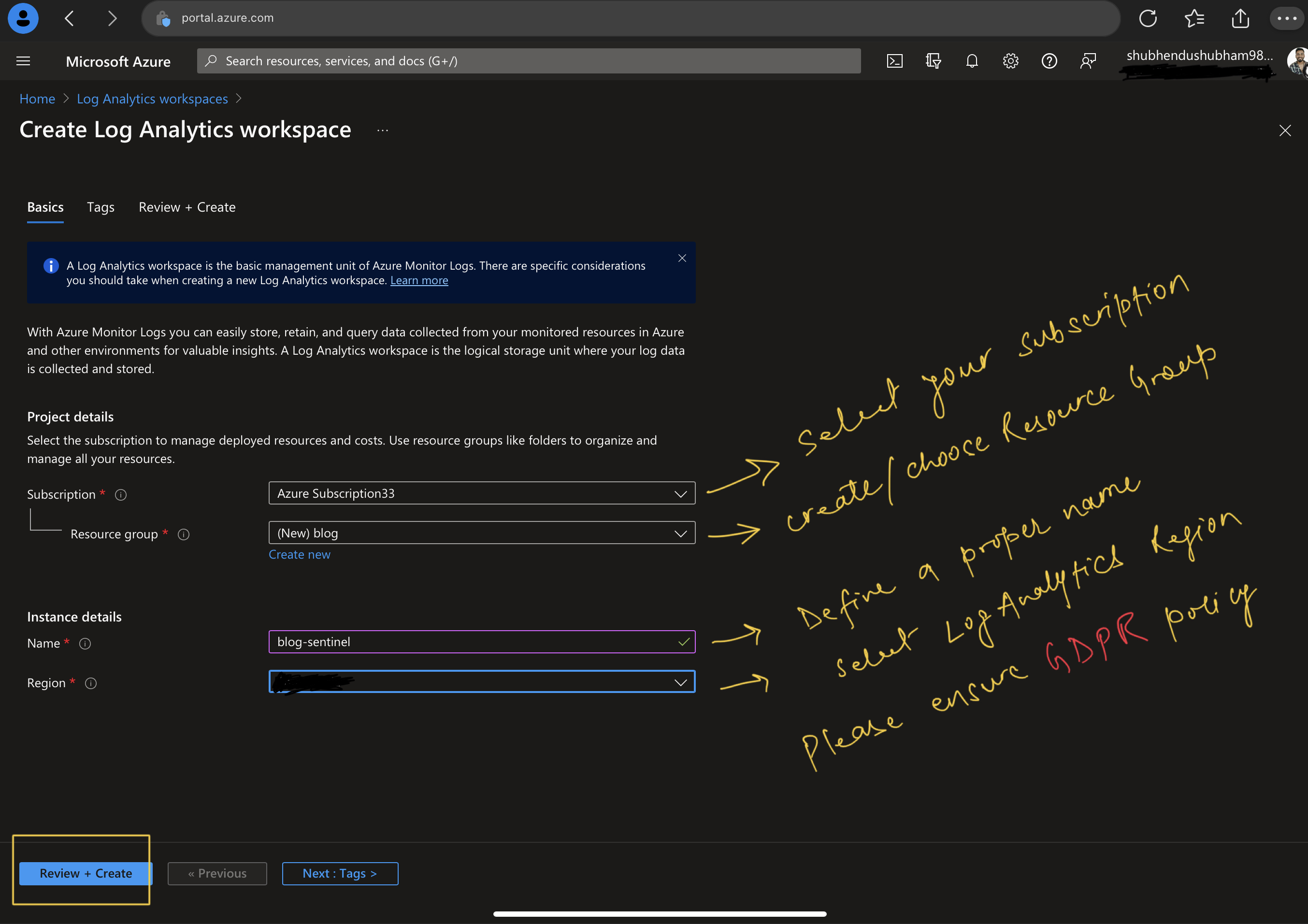Image resolution: width=1308 pixels, height=924 pixels.
Task: Click the portal.azure.com address bar
Action: tap(631, 18)
